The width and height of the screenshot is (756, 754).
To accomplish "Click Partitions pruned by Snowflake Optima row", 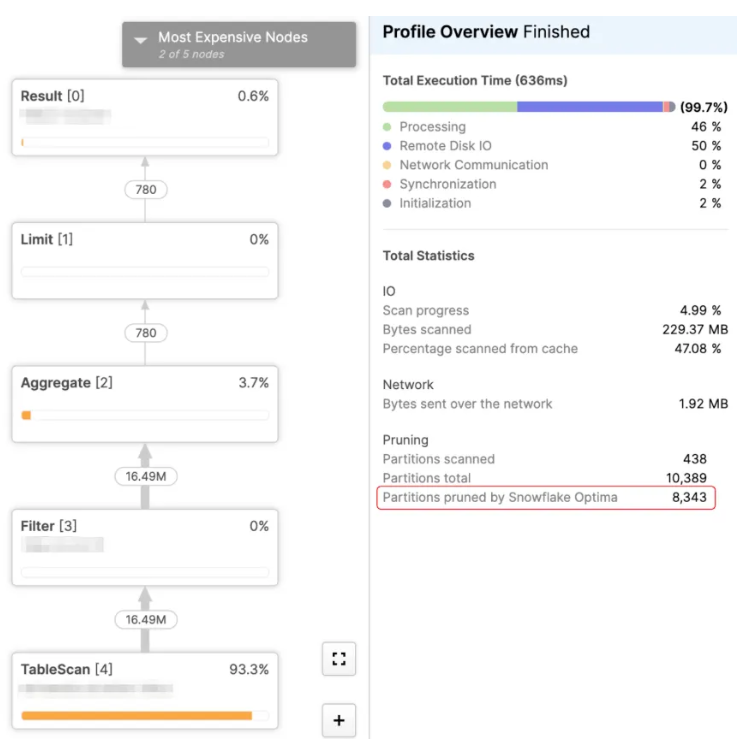I will pyautogui.click(x=548, y=497).
